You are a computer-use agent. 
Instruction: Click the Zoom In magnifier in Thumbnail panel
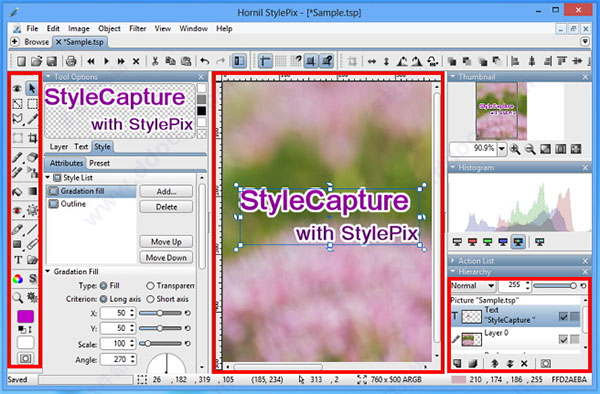point(515,149)
